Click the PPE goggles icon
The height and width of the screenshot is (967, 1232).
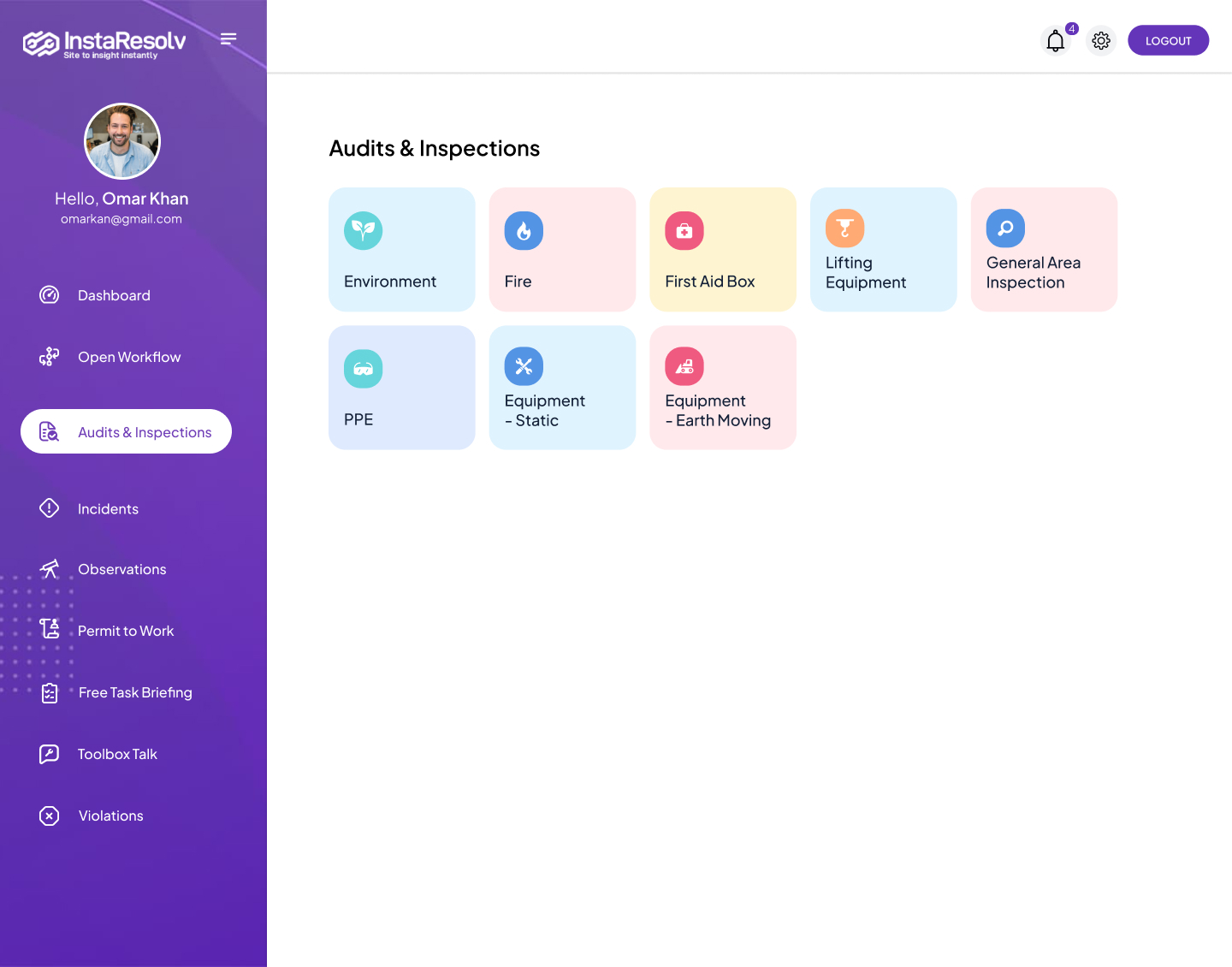point(364,369)
